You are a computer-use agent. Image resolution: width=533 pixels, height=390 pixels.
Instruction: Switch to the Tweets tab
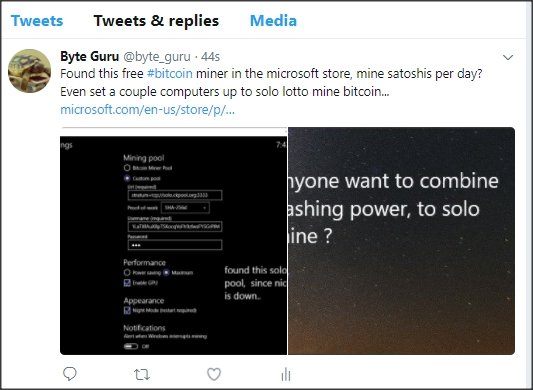[x=37, y=21]
